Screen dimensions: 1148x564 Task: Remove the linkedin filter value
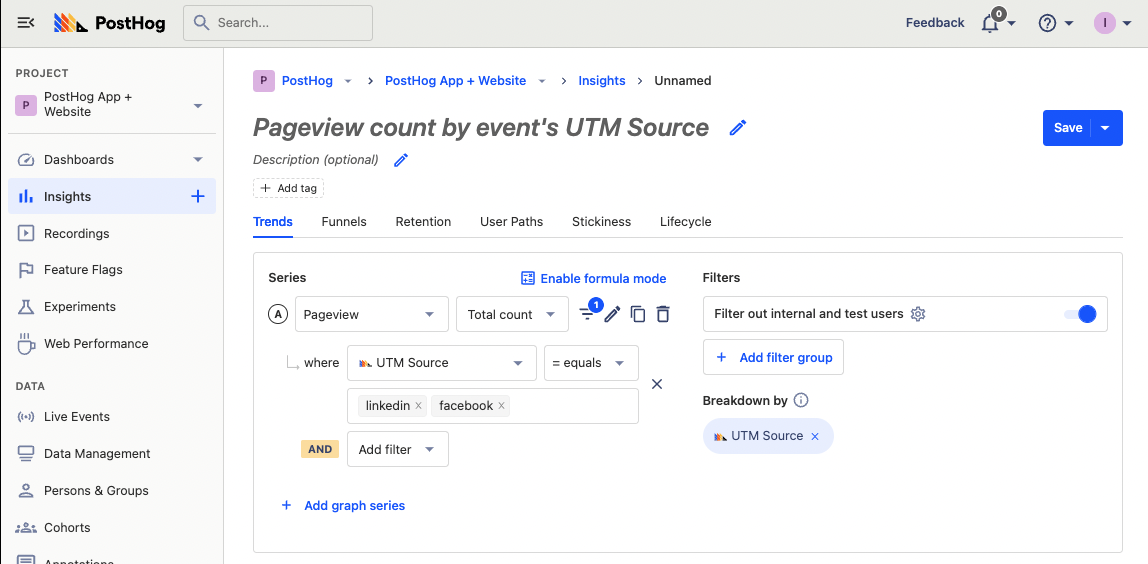point(418,406)
